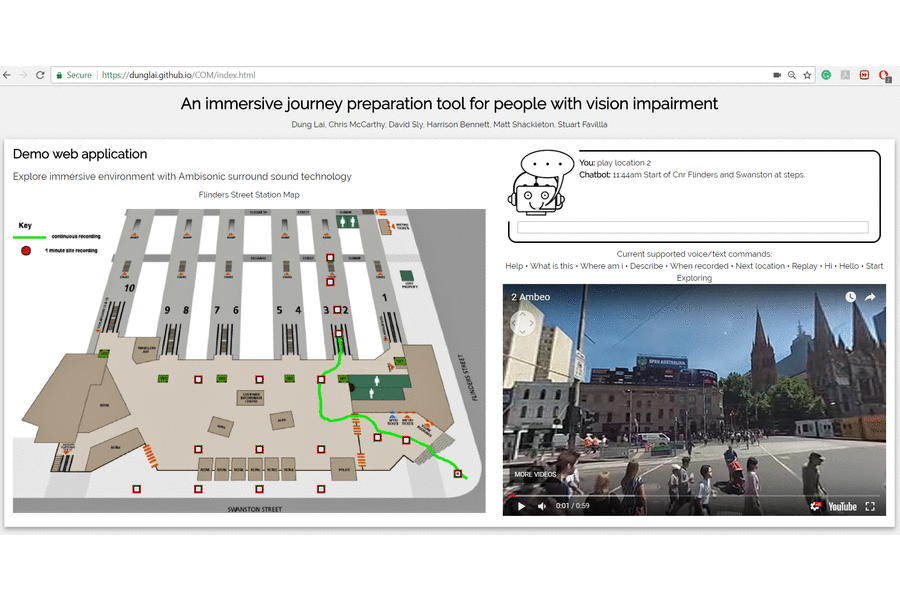Click the video share arrow icon
This screenshot has height=600, width=900.
(870, 297)
